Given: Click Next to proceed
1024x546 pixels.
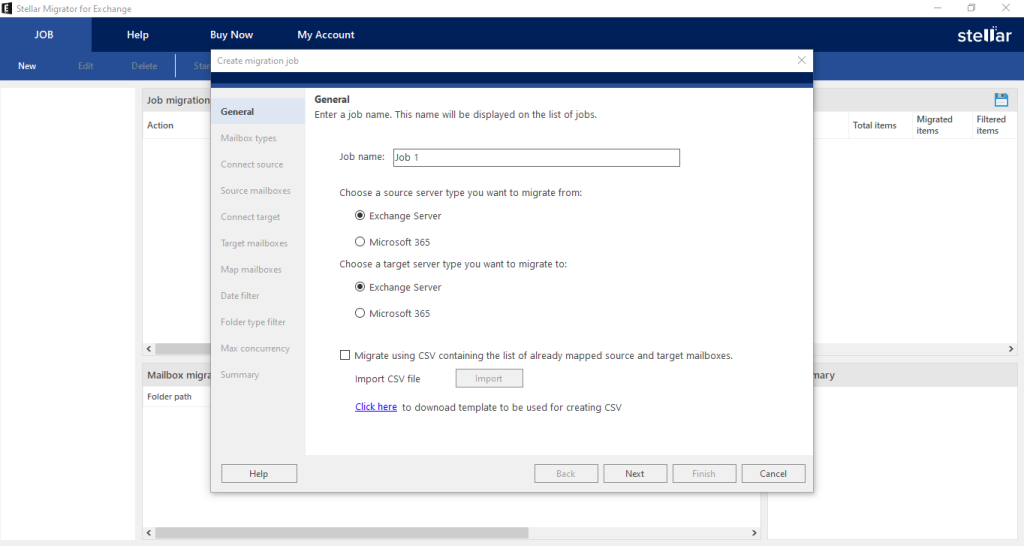Looking at the screenshot, I should pyautogui.click(x=635, y=474).
